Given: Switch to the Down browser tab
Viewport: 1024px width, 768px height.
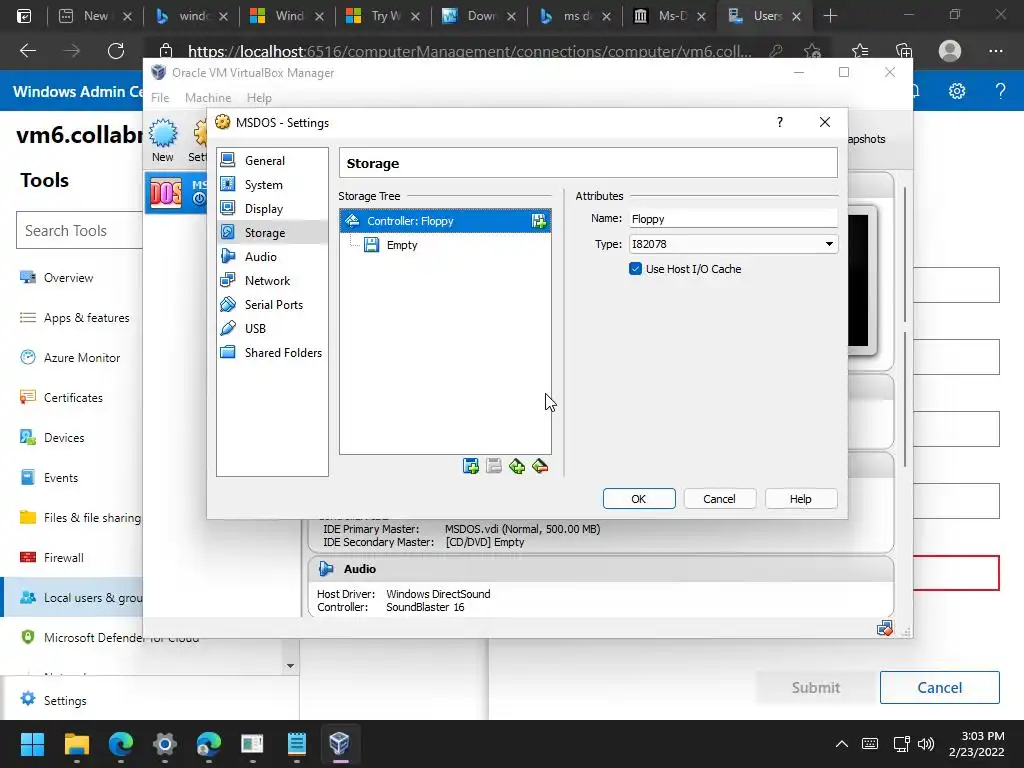Looking at the screenshot, I should pos(478,16).
